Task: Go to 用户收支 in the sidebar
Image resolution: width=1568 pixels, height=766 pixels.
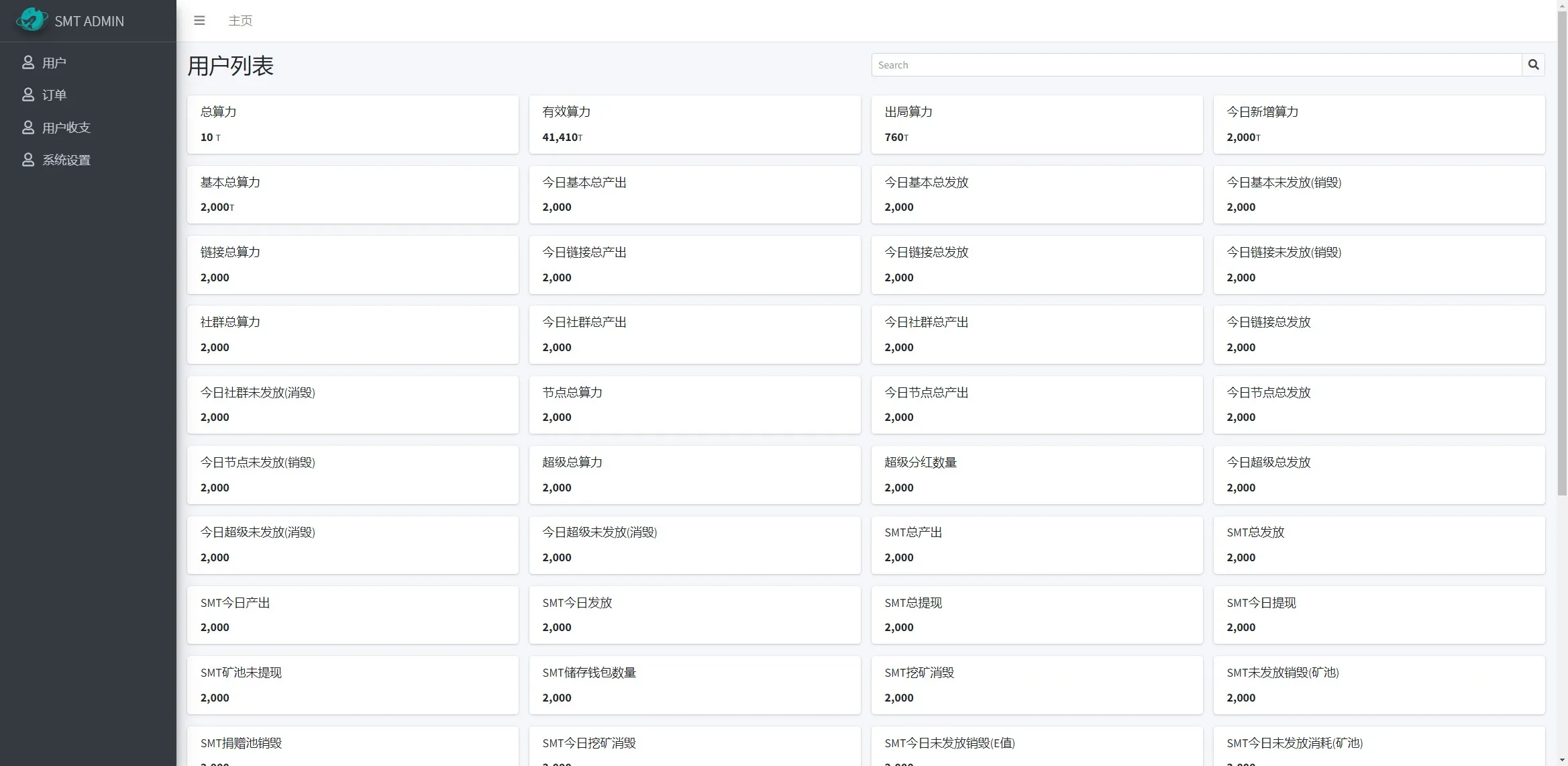Action: (x=66, y=128)
